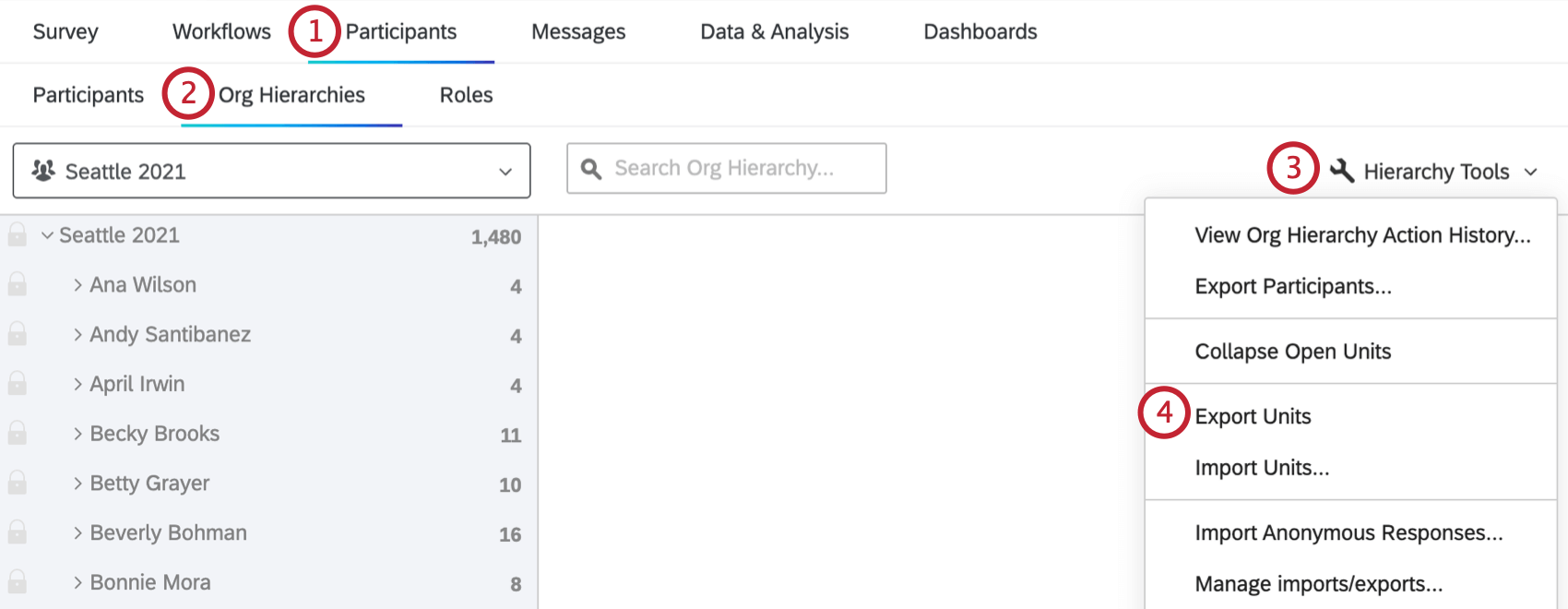Click the lock icon beside Ana Wilson
The image size is (1568, 609).
coord(18,284)
